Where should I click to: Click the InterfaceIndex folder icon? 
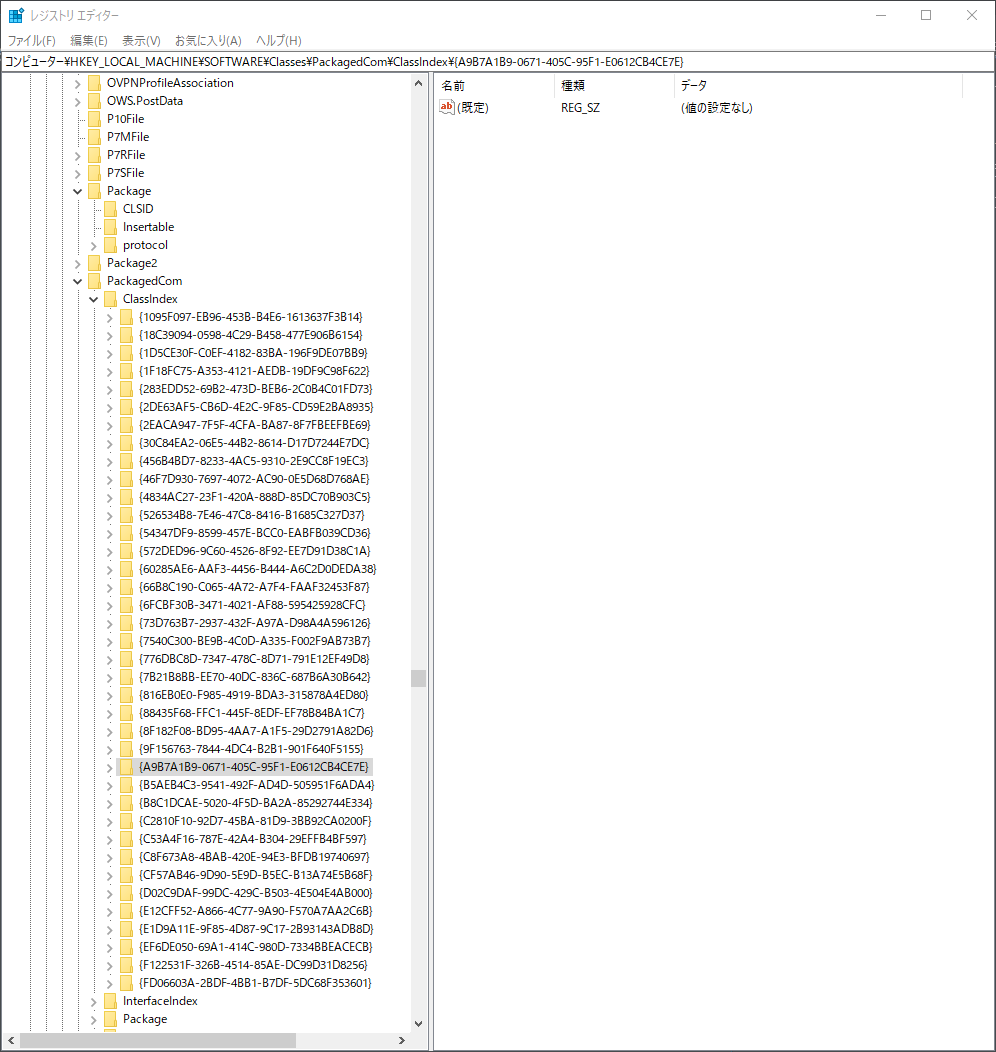pos(111,1001)
